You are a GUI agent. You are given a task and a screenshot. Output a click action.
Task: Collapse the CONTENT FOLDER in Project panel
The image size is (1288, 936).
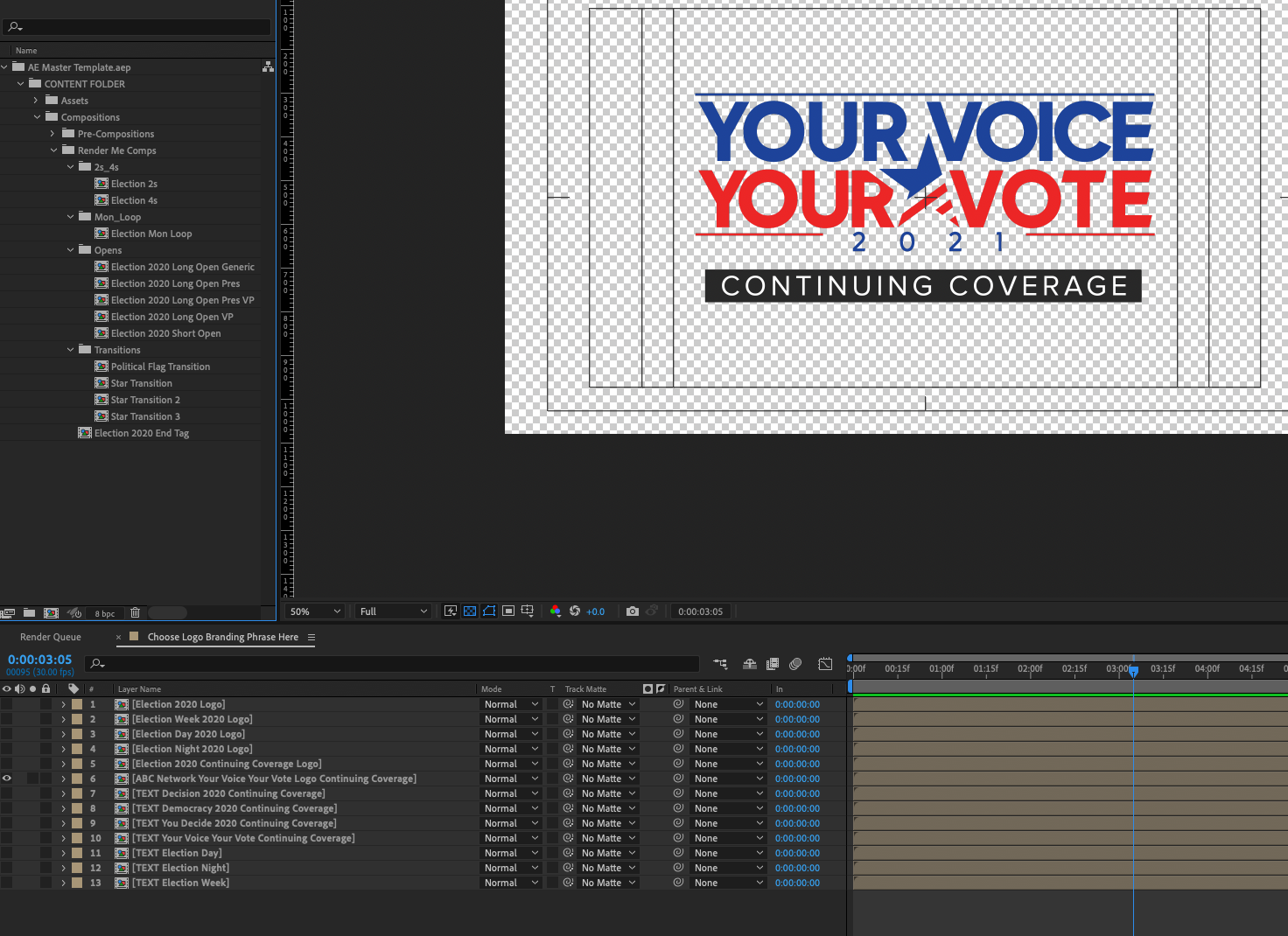(21, 84)
